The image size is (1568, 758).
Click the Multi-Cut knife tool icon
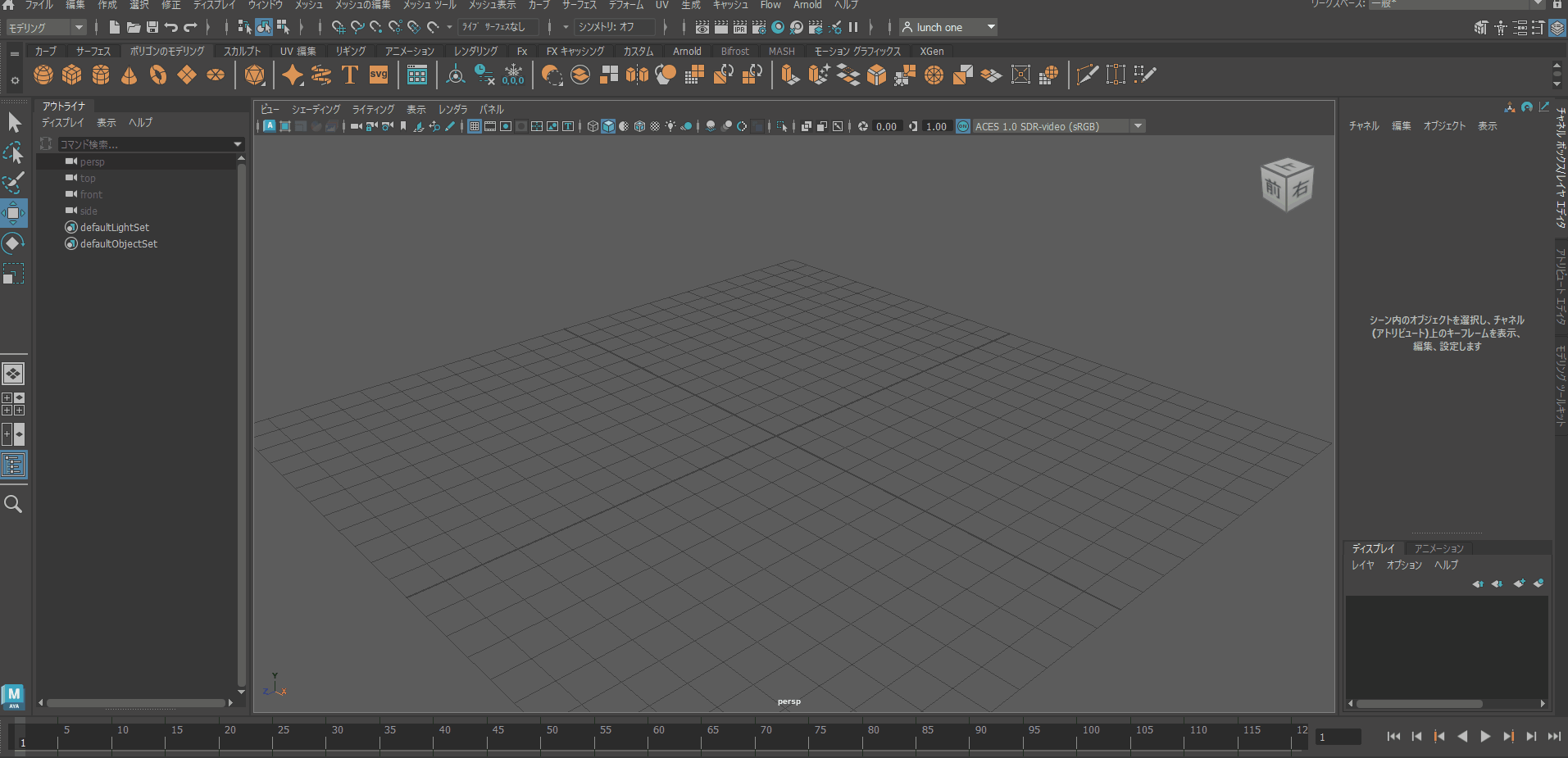click(x=1087, y=75)
